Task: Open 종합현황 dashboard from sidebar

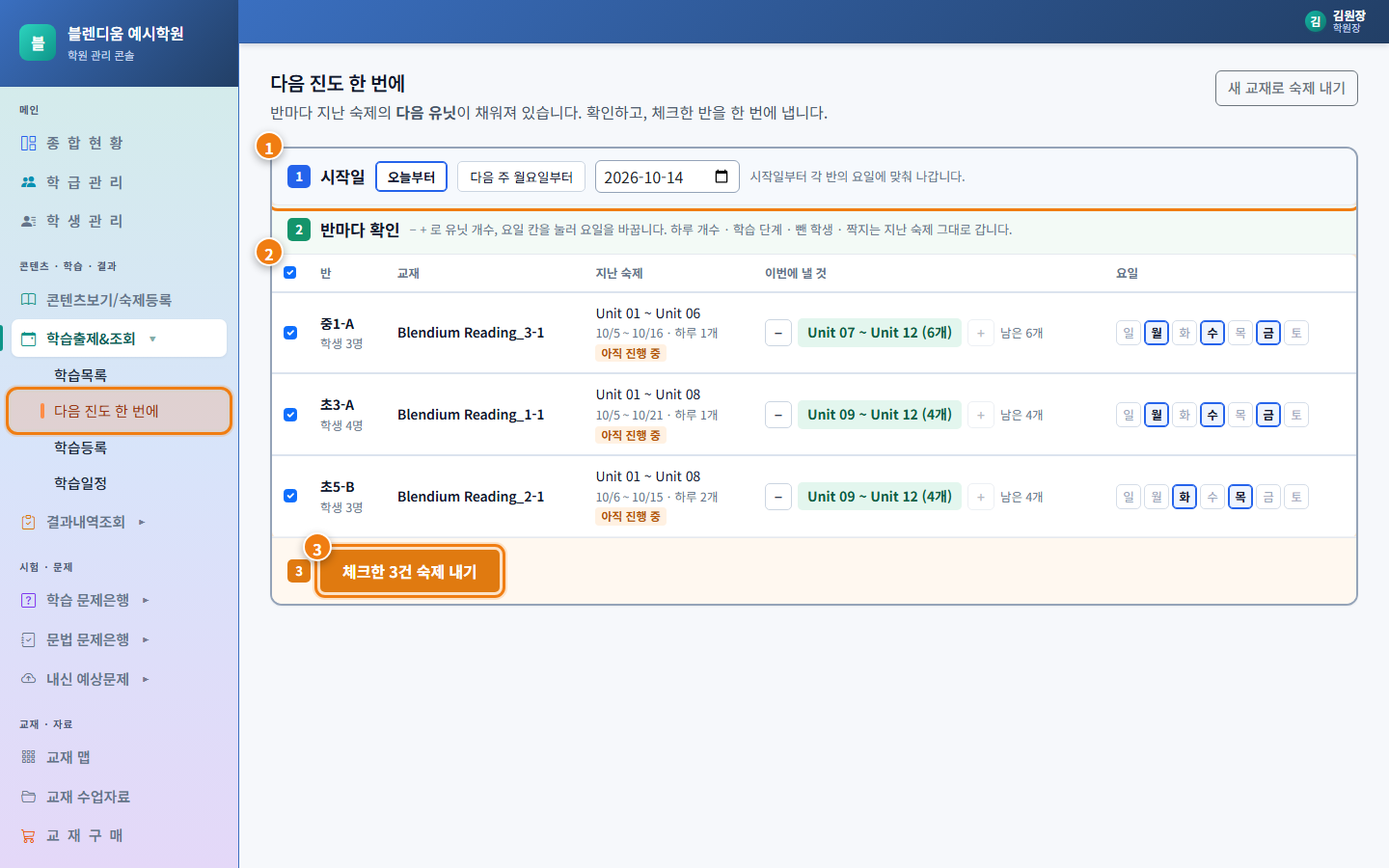Action: point(120,143)
